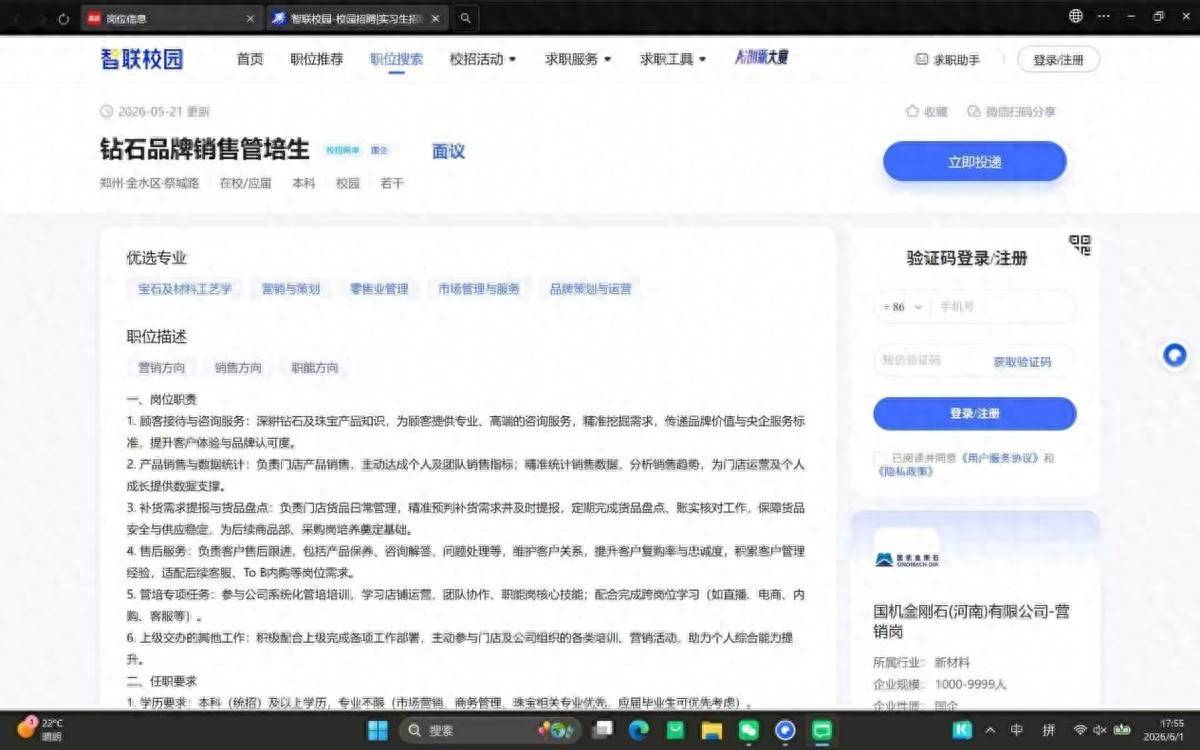The height and width of the screenshot is (750, 1200).
Task: Switch to the 岗位信息 browser tab
Action: [x=171, y=18]
